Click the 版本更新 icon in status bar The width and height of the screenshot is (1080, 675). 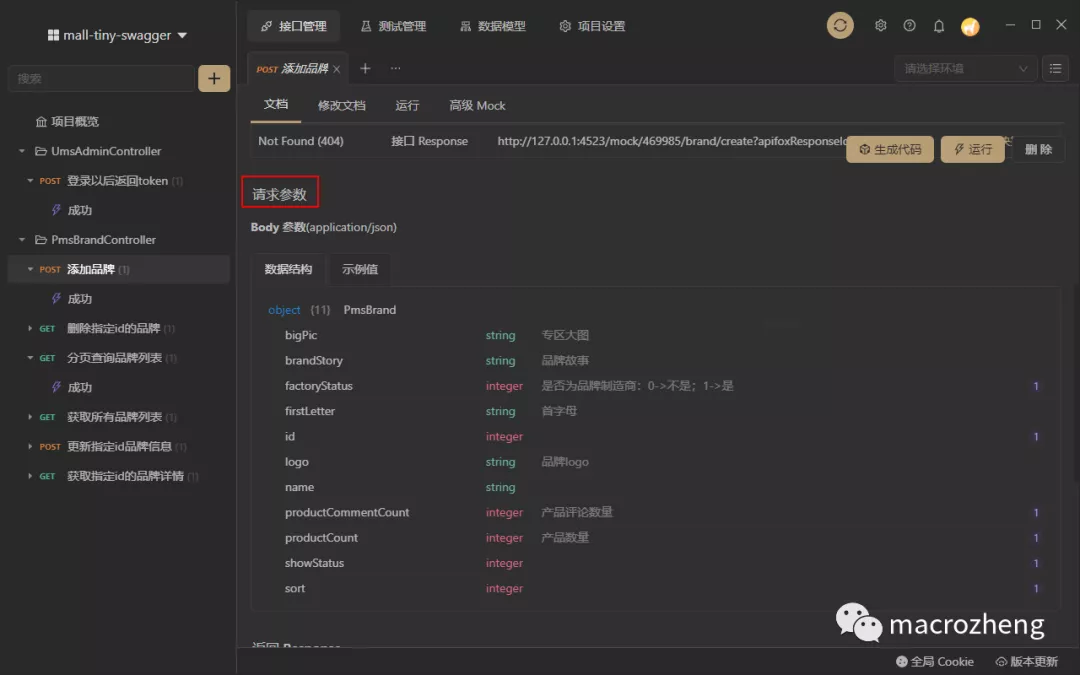tap(1001, 662)
